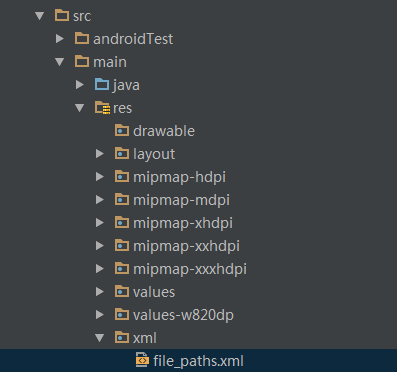397x372 pixels.
Task: Collapse the src folder arrow
Action: 40,16
